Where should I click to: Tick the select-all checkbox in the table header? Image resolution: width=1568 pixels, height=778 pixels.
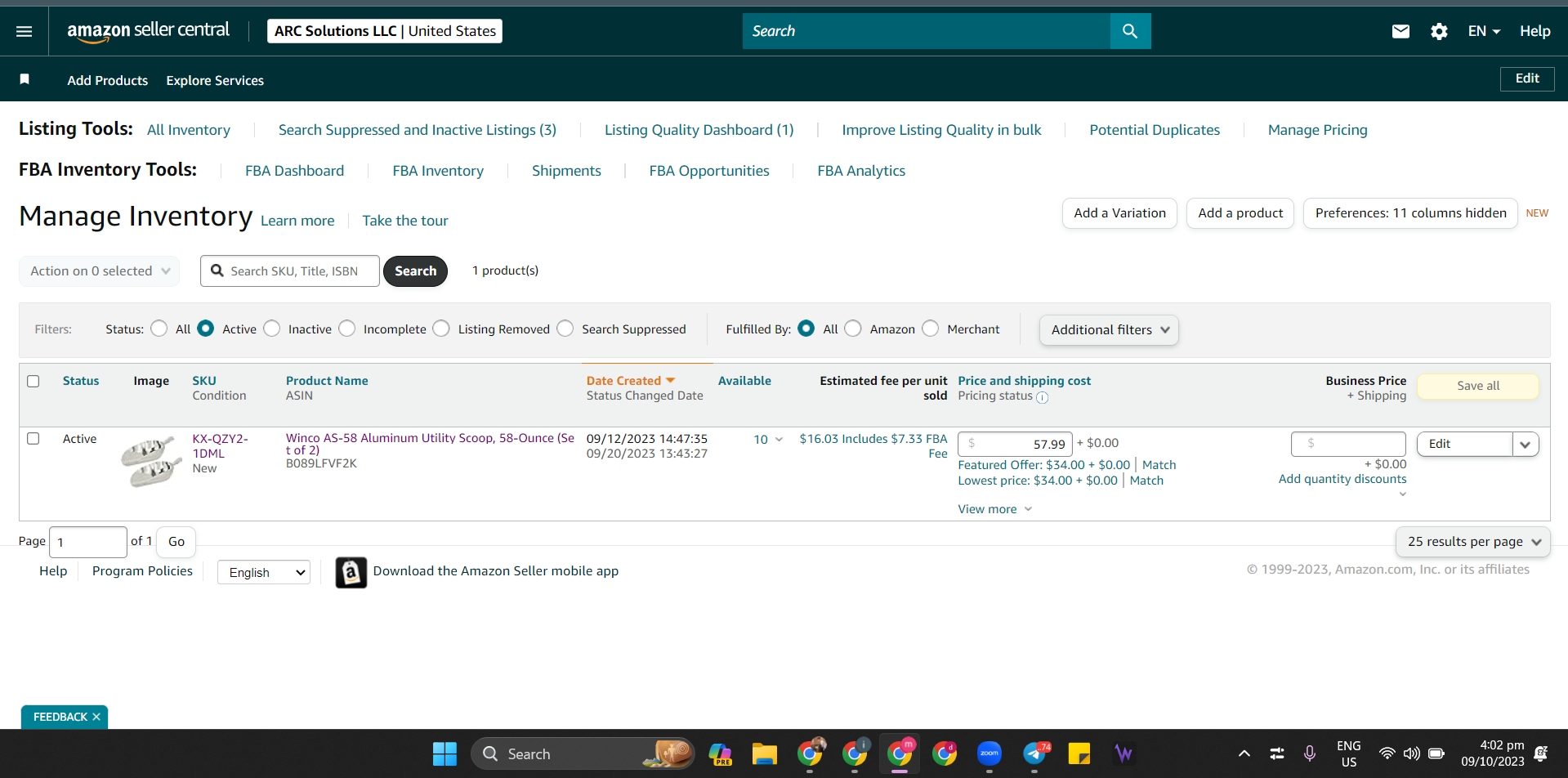click(x=34, y=381)
